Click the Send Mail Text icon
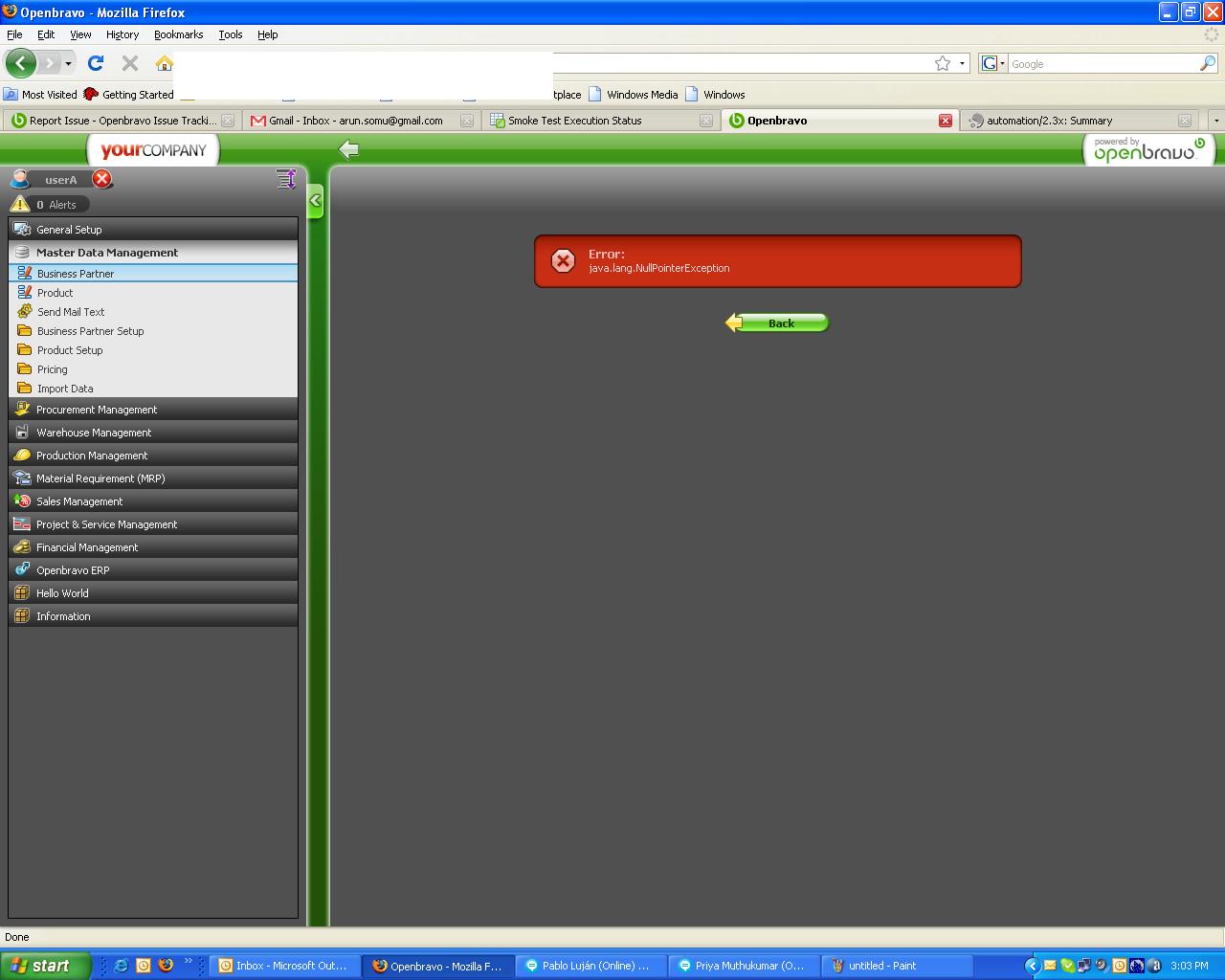The image size is (1225, 980). click(x=25, y=311)
